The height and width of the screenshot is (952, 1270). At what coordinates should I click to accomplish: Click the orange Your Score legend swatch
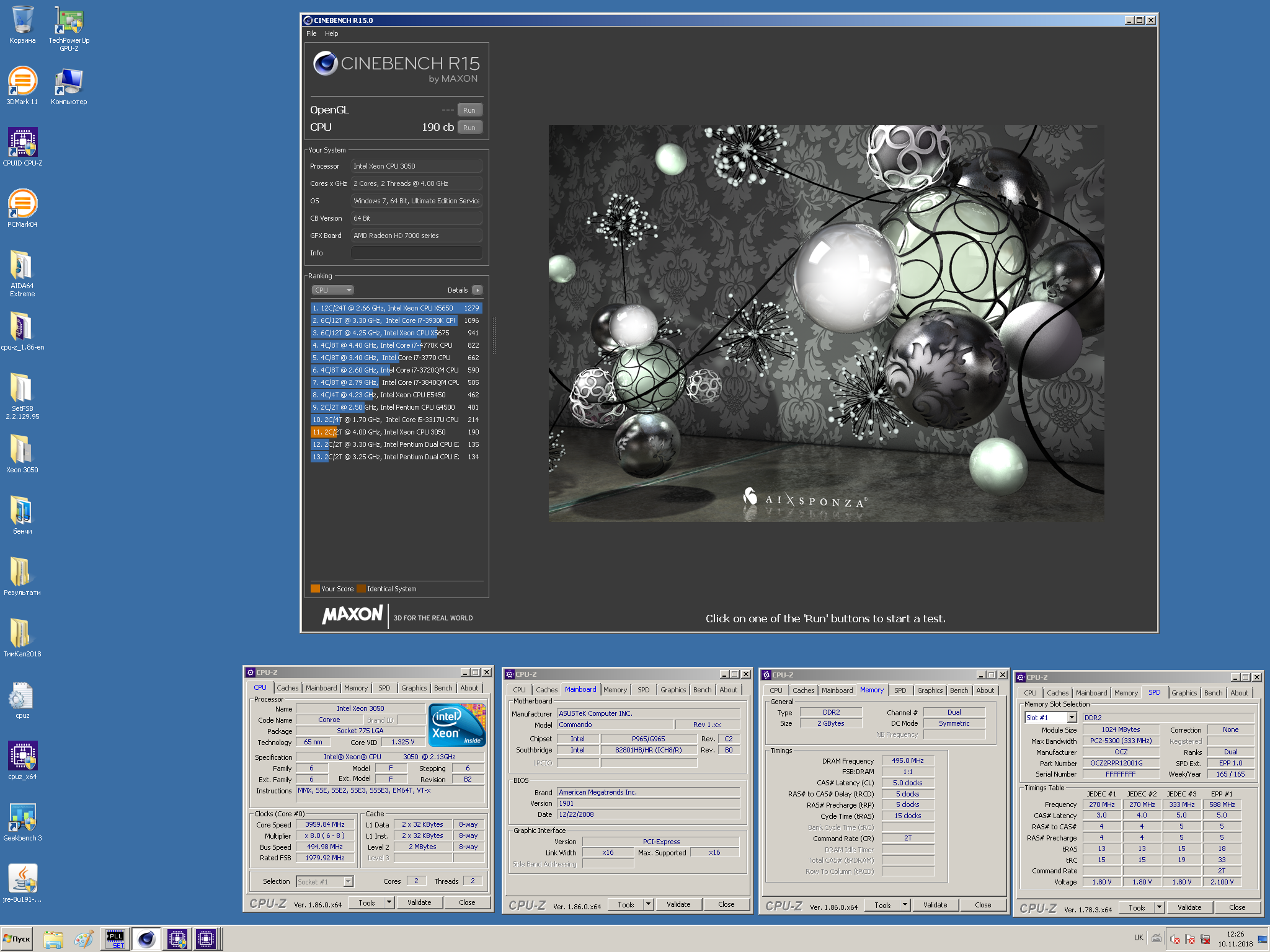[315, 589]
